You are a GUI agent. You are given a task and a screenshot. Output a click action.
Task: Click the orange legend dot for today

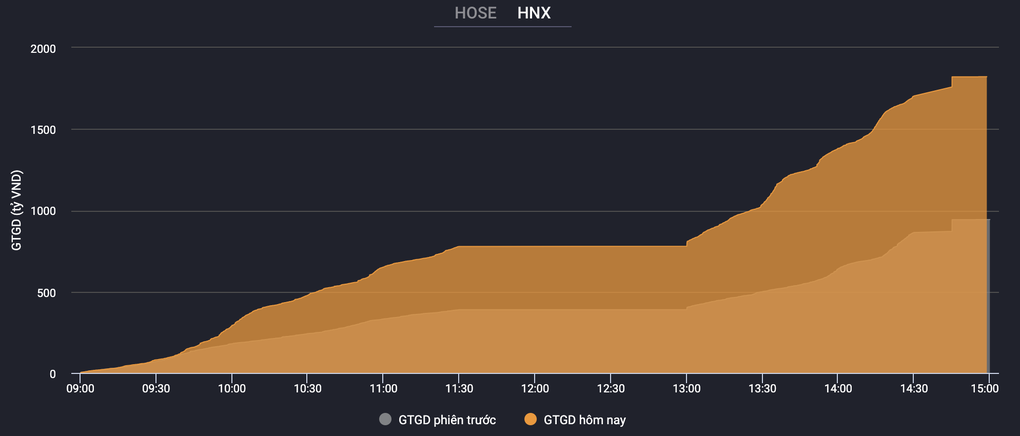click(529, 419)
